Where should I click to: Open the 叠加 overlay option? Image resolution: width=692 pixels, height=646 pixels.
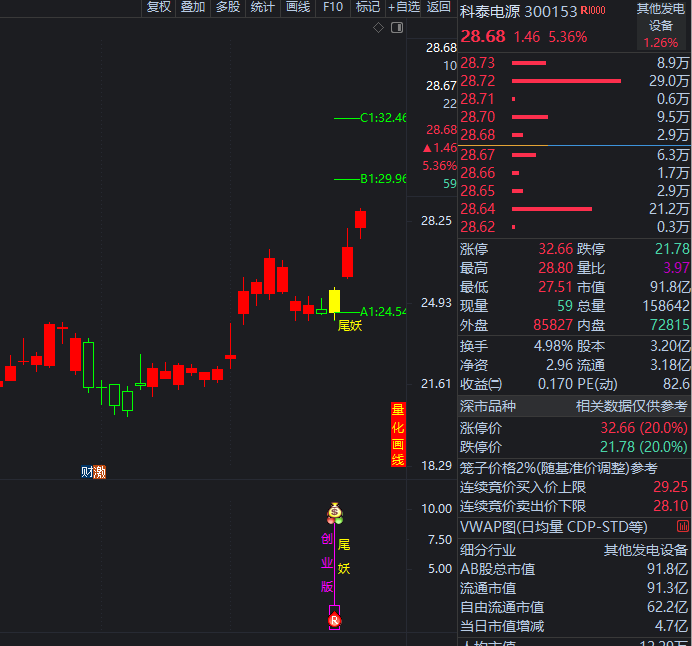tap(193, 8)
